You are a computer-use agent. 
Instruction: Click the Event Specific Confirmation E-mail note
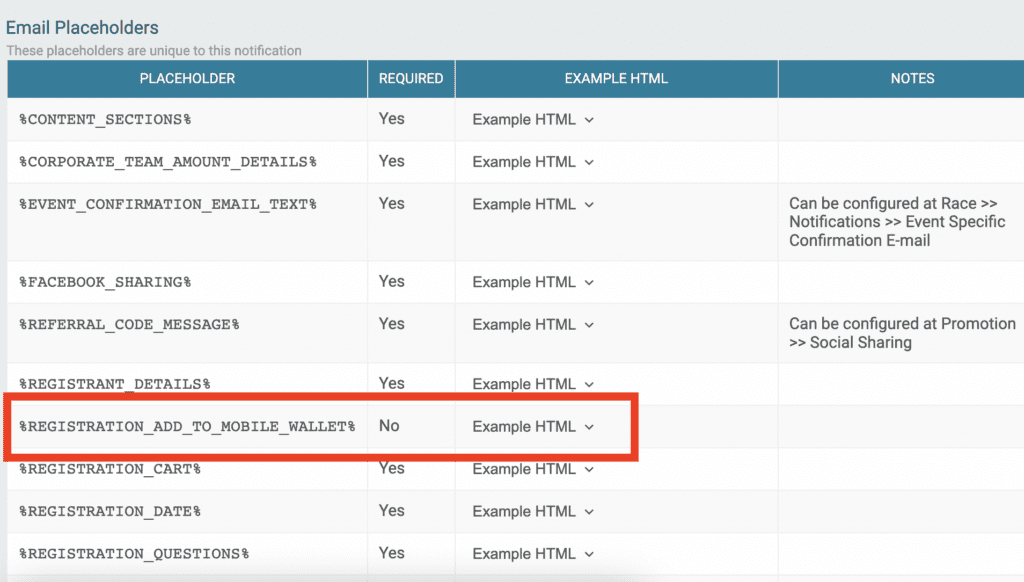coord(897,222)
